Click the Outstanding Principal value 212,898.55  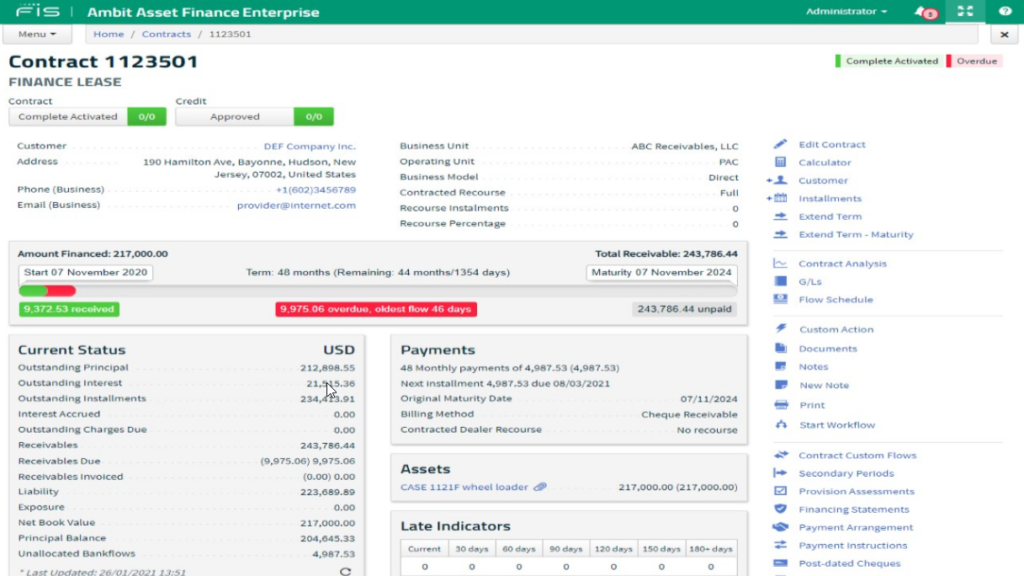327,368
